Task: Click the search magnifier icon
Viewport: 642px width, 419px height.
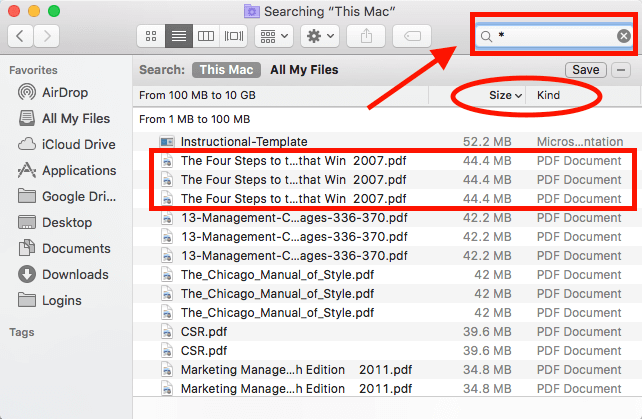Action: click(x=486, y=36)
